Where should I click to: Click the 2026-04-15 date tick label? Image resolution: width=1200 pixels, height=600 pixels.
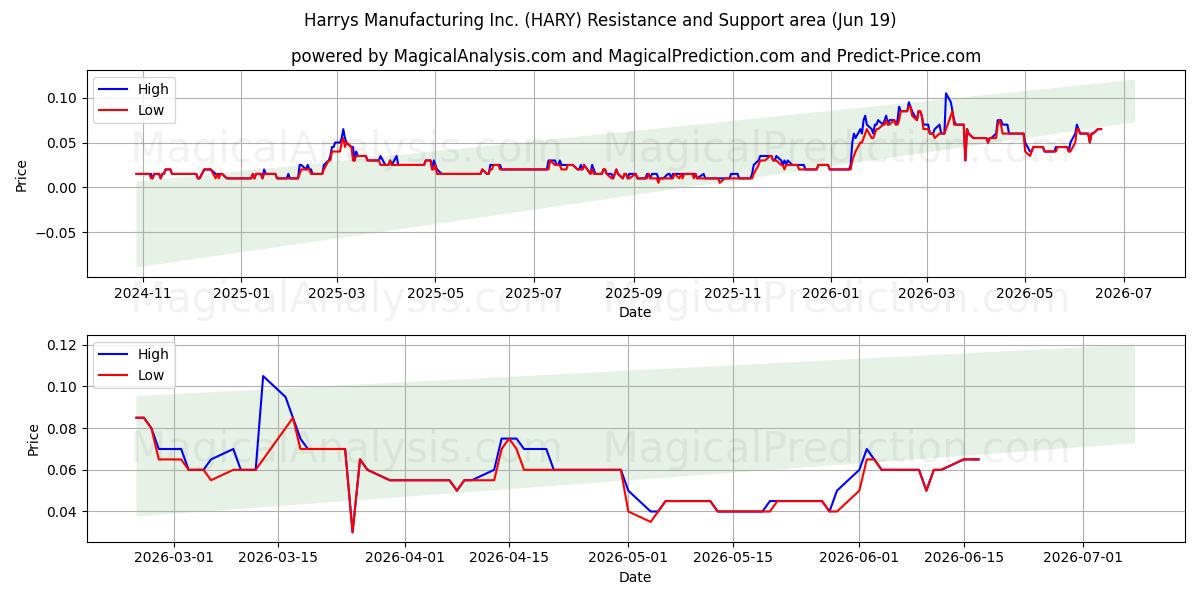[x=509, y=558]
